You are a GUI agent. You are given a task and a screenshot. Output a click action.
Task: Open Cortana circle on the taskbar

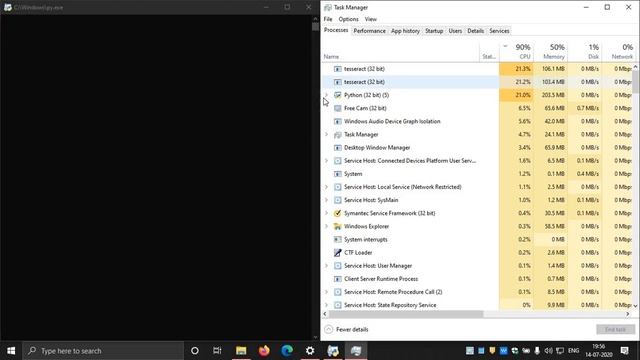[x=195, y=351]
